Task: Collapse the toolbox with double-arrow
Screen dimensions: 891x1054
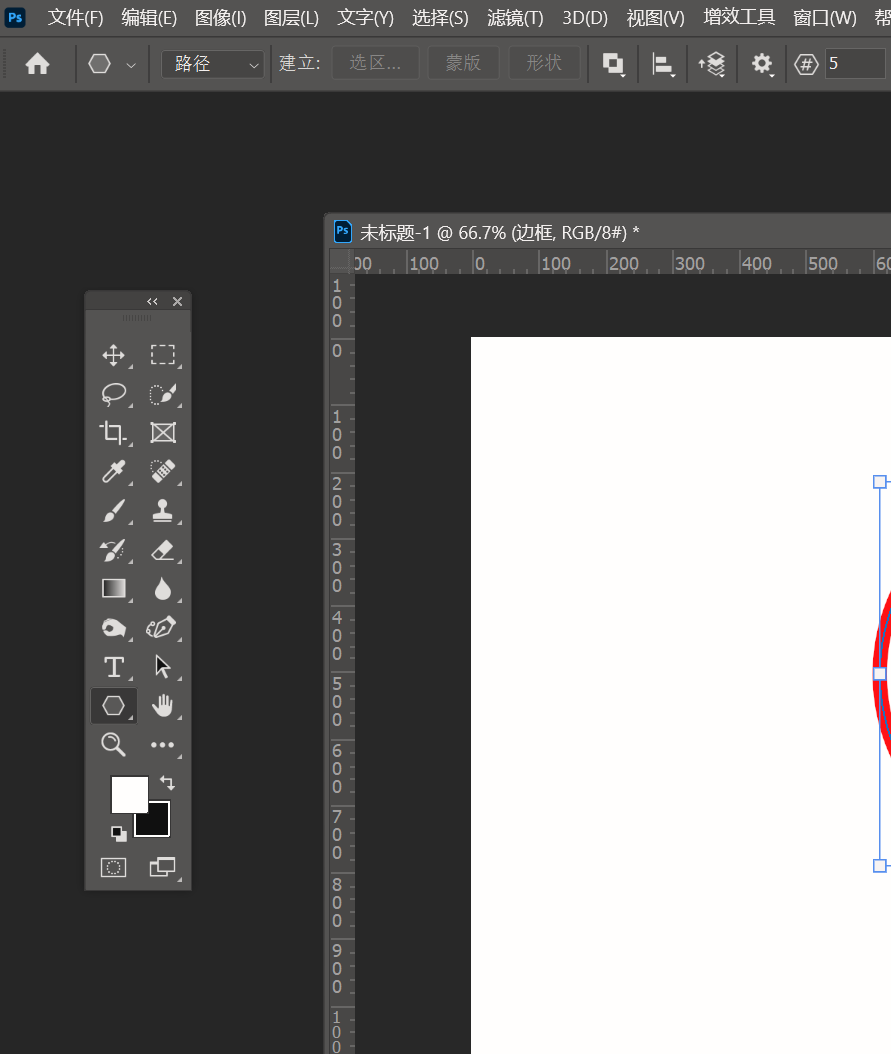Action: [153, 302]
